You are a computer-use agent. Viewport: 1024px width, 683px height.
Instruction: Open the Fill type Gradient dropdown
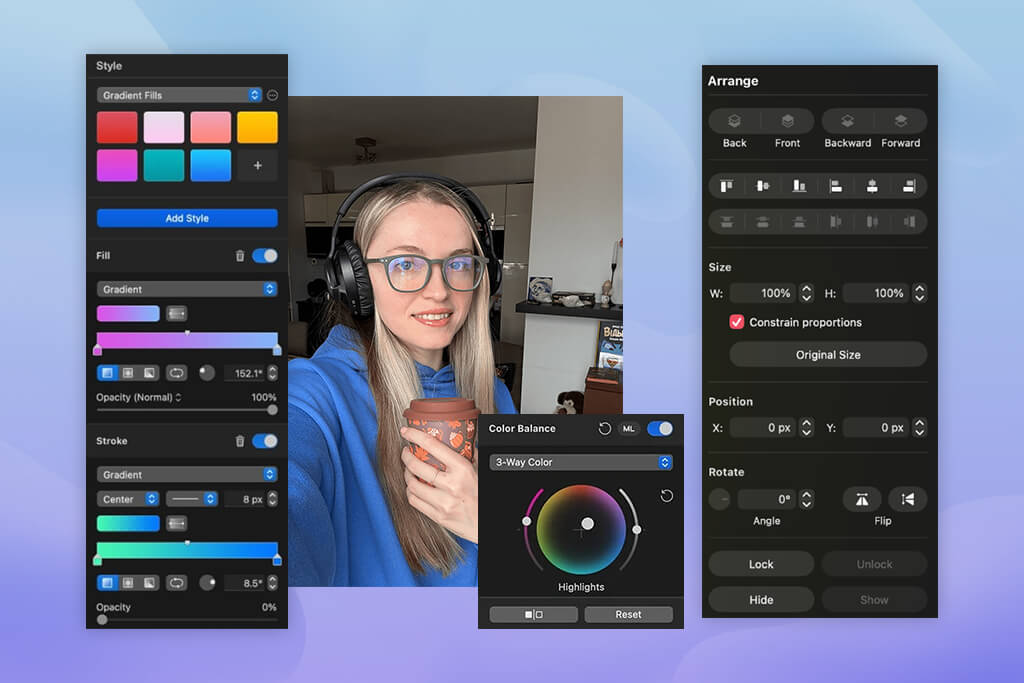(x=187, y=289)
